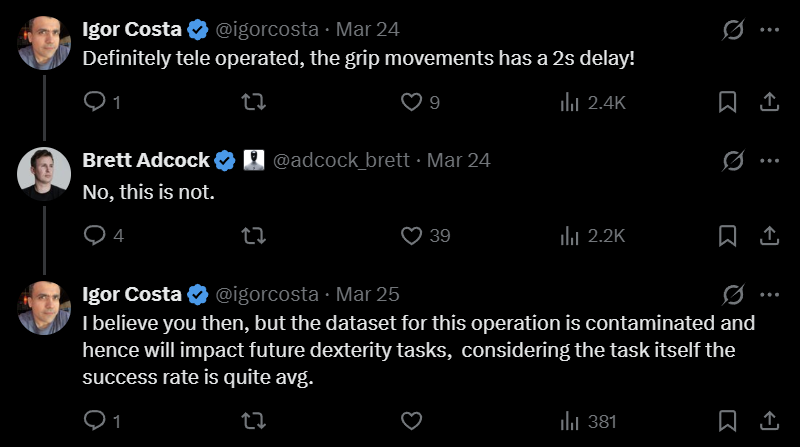This screenshot has height=447, width=800.
Task: Reply to Igor Costa's first tweet
Action: [x=95, y=102]
